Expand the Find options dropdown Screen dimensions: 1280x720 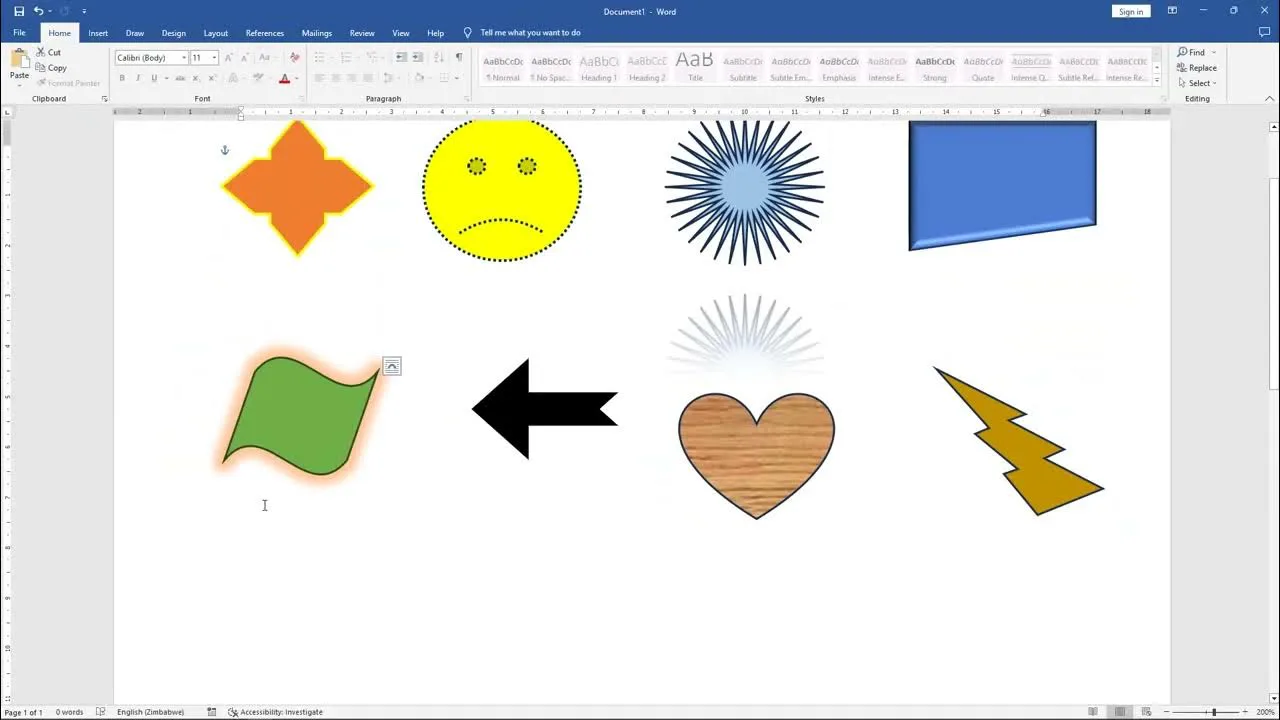coord(1212,52)
